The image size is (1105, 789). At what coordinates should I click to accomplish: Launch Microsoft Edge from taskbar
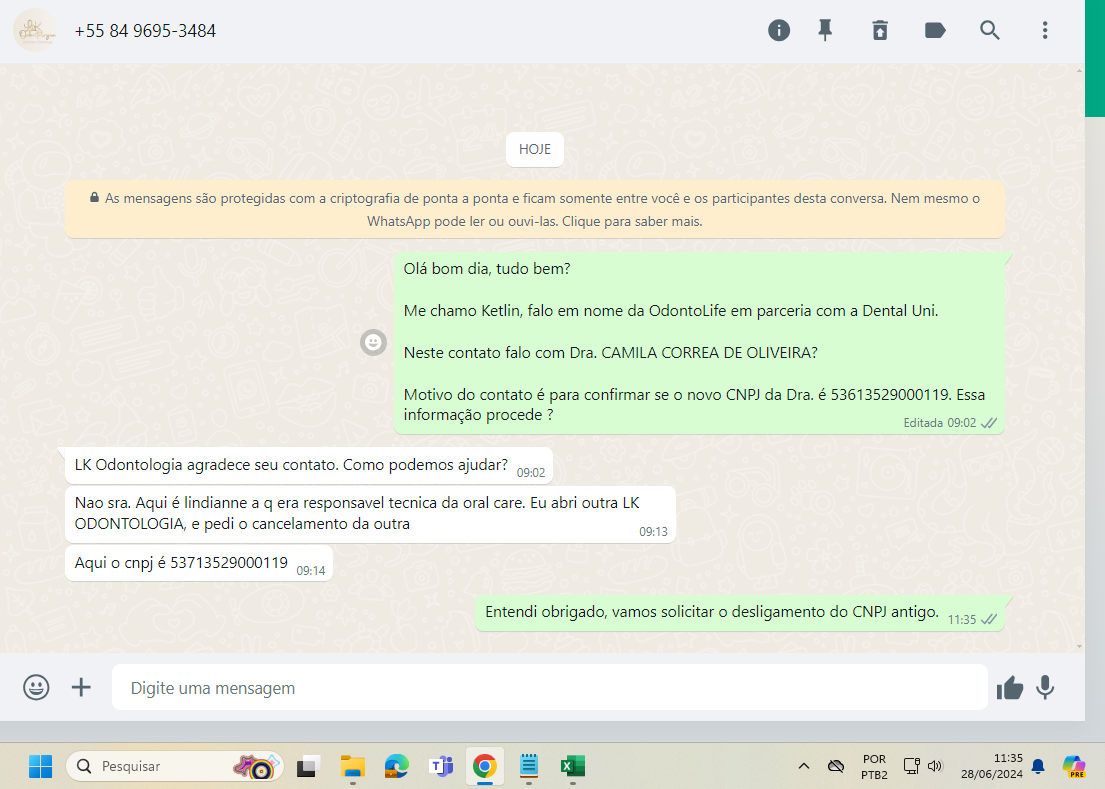click(x=397, y=766)
